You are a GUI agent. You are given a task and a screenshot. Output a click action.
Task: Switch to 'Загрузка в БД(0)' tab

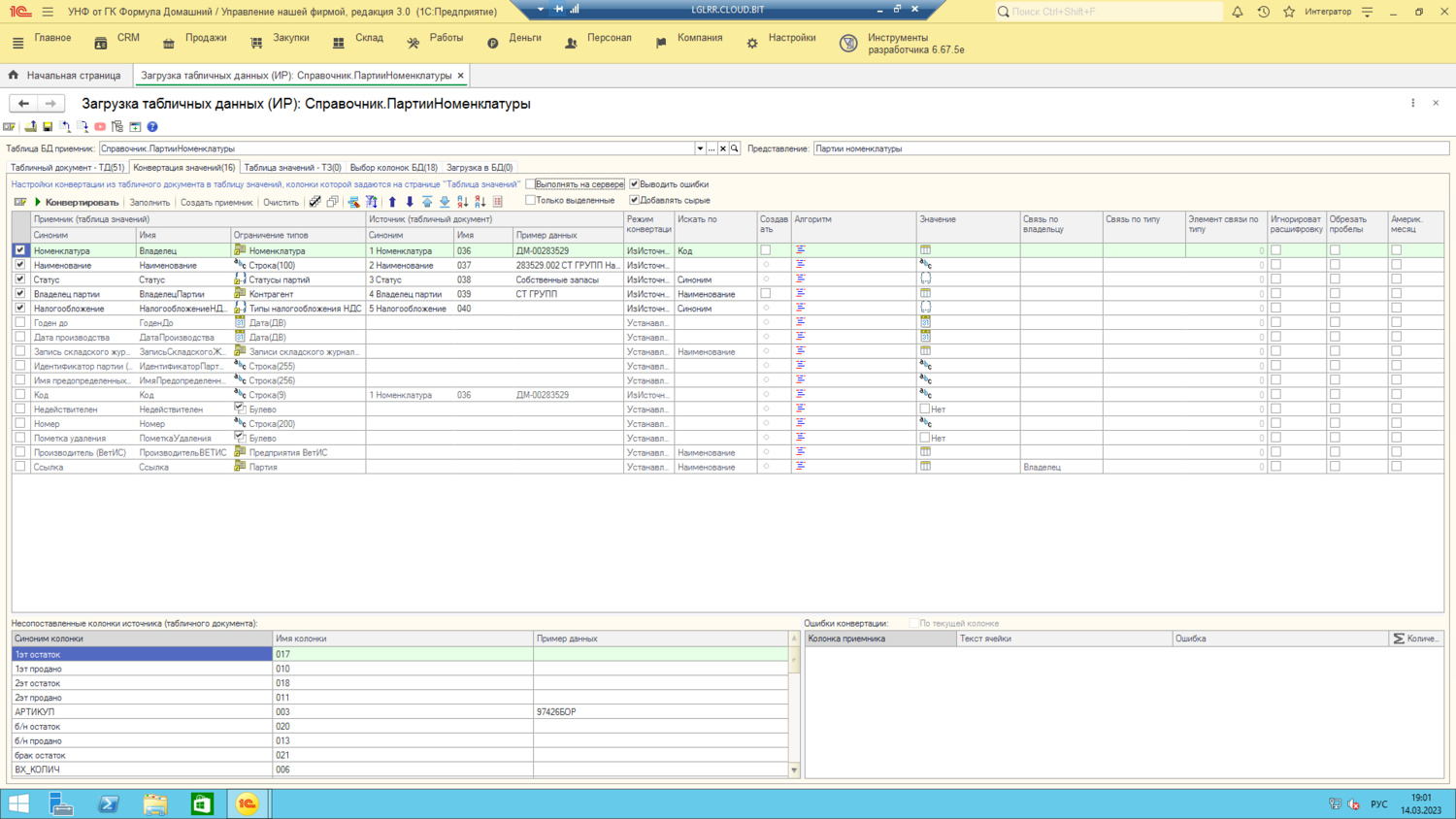click(x=480, y=168)
